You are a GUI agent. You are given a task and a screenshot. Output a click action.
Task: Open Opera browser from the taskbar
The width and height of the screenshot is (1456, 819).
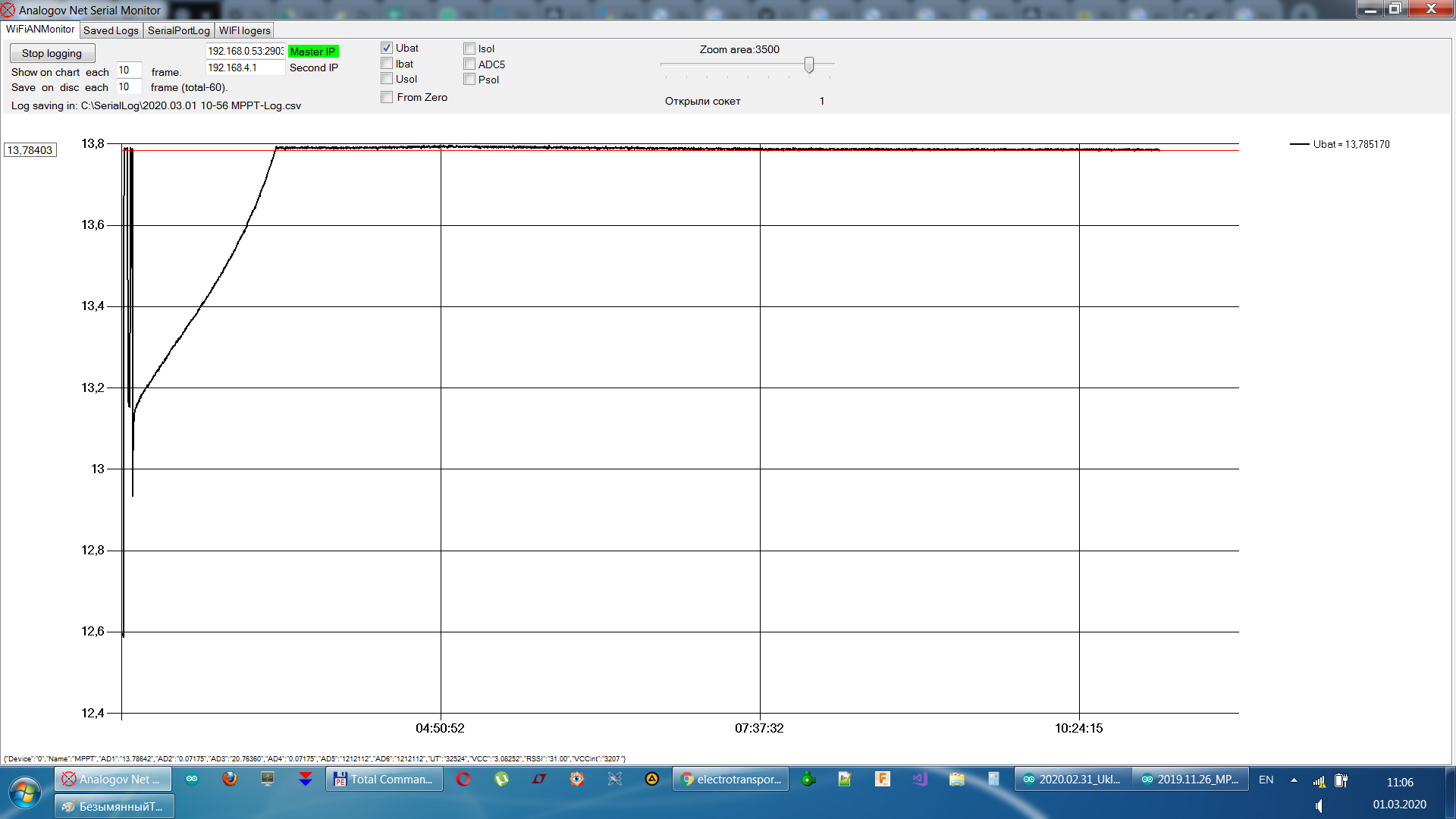click(x=463, y=779)
